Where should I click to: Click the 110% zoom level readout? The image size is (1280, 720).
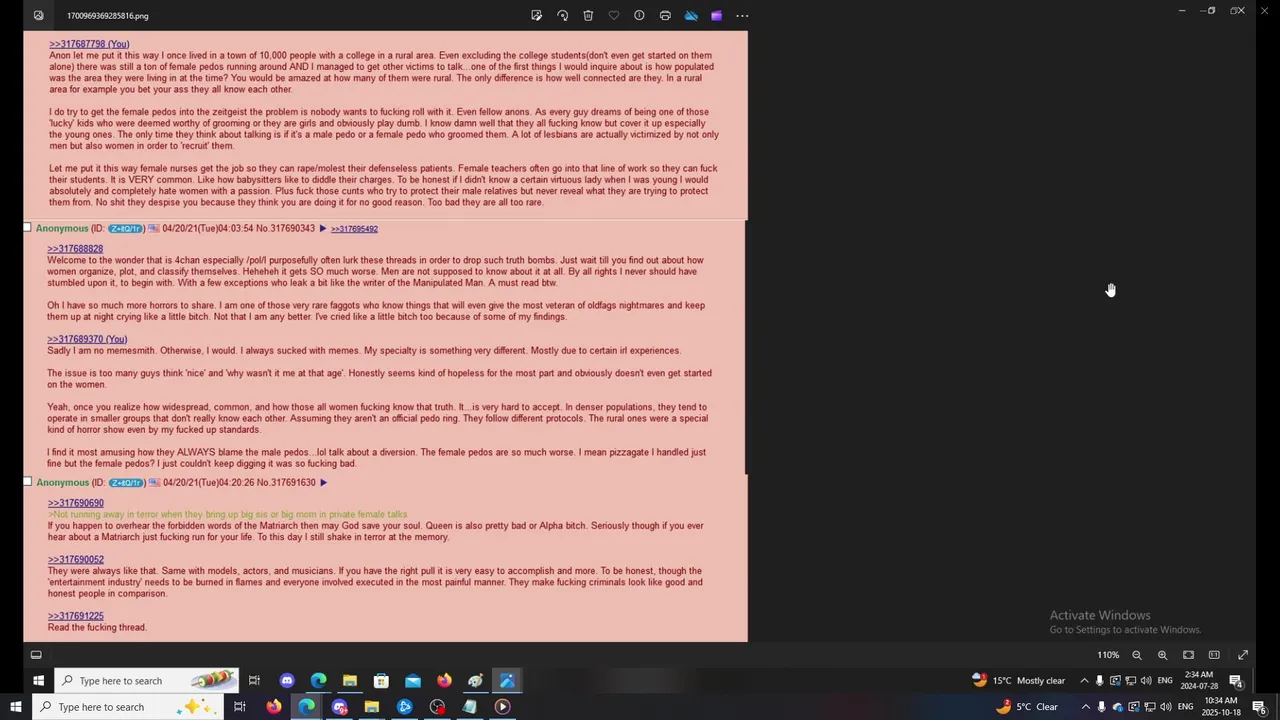tap(1108, 655)
